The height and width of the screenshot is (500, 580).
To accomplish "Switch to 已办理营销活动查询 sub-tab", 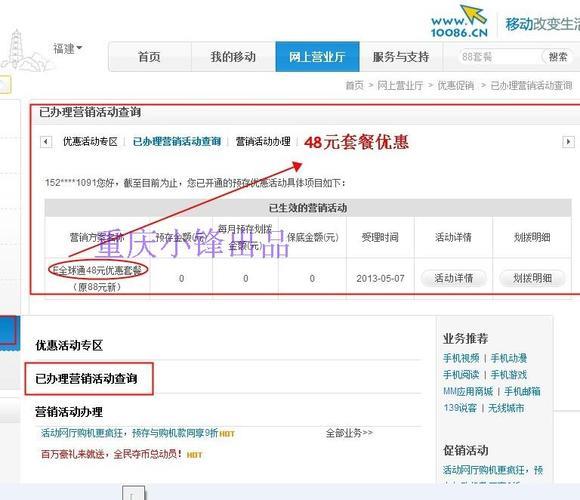I will coord(177,142).
